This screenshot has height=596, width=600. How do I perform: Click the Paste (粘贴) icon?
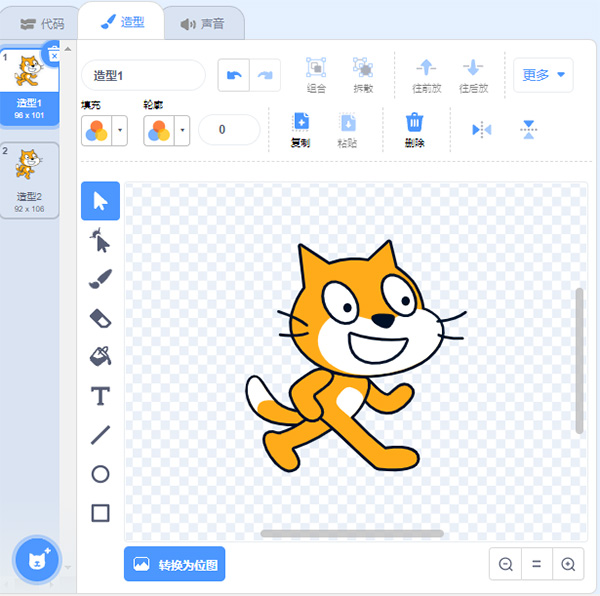point(347,122)
